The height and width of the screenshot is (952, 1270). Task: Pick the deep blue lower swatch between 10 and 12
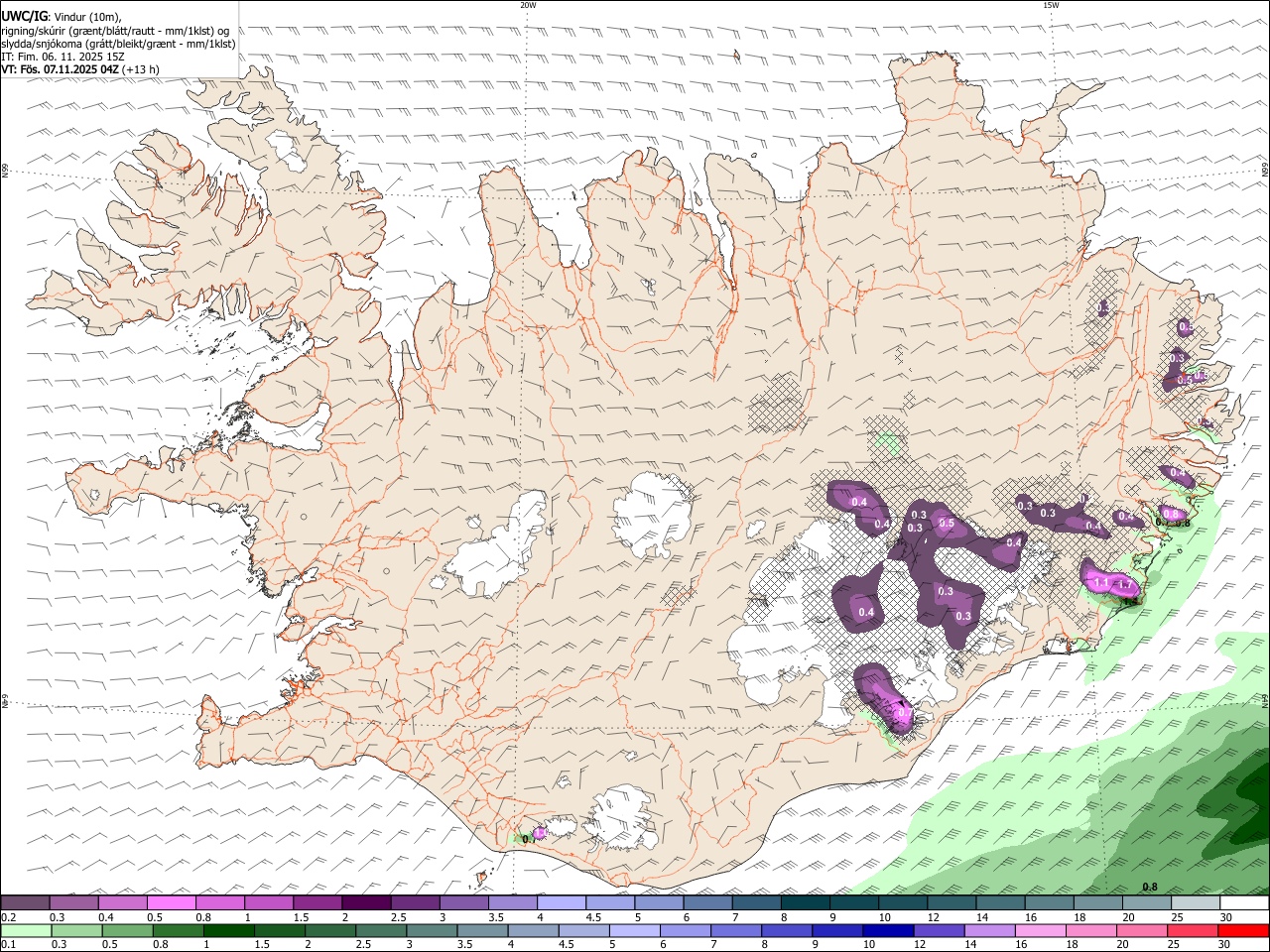tap(888, 930)
